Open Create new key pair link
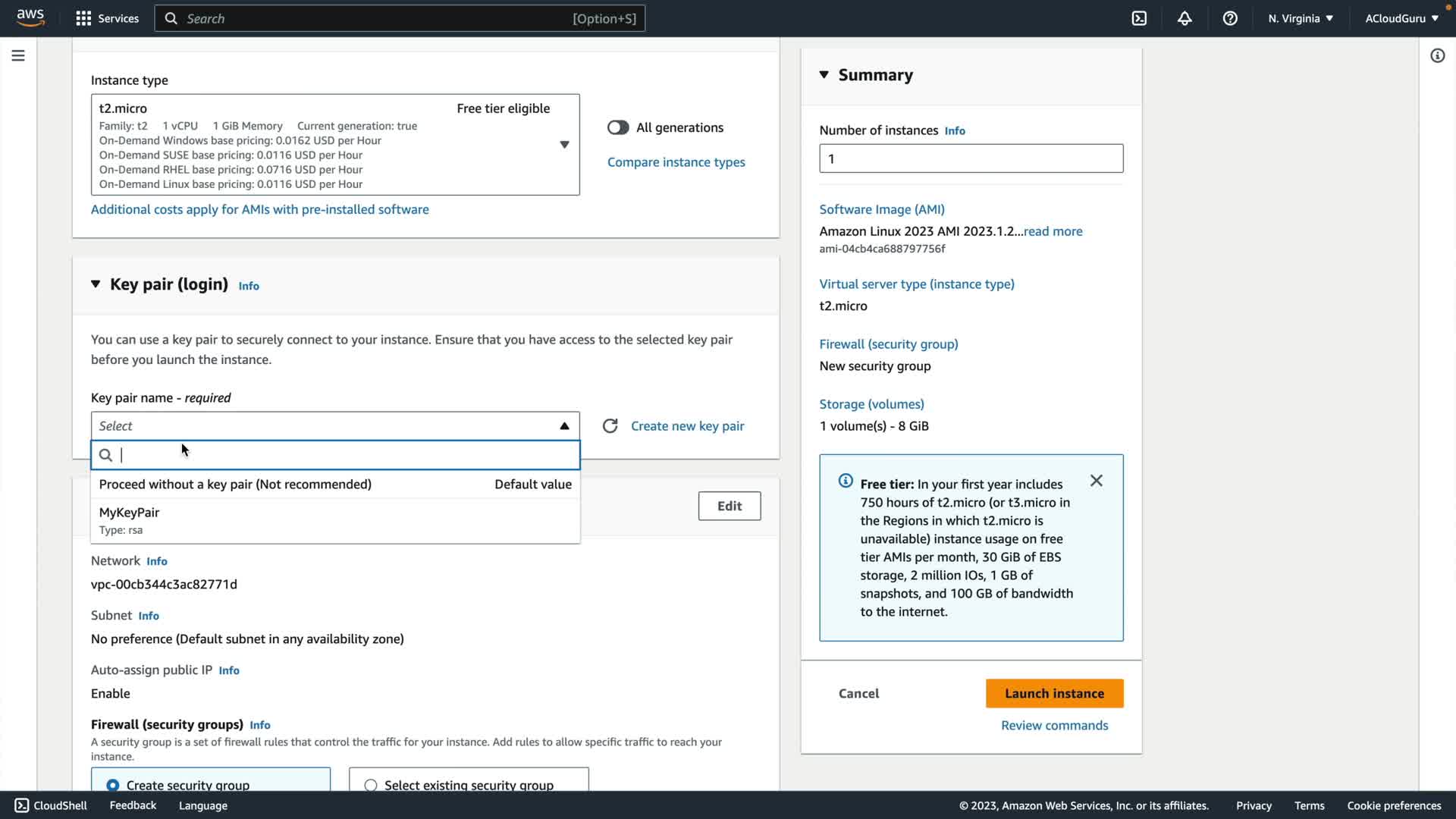This screenshot has height=819, width=1456. (687, 426)
